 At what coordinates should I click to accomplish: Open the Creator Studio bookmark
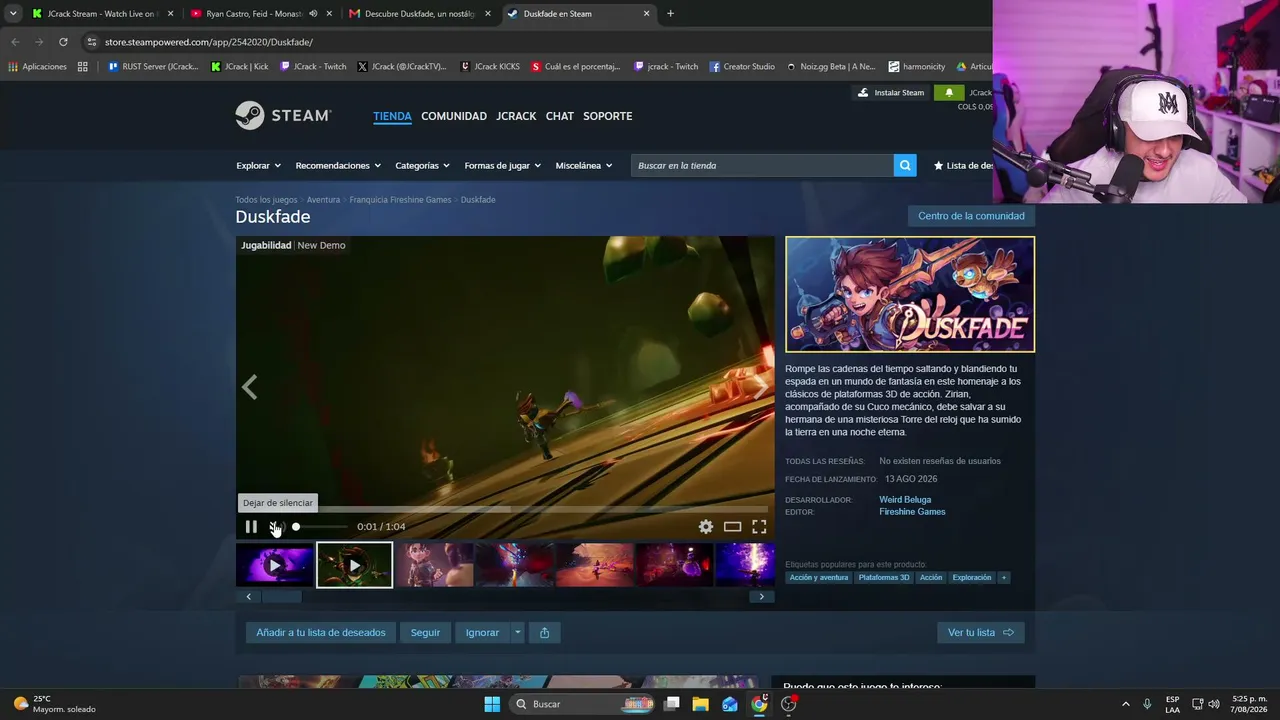tap(742, 67)
